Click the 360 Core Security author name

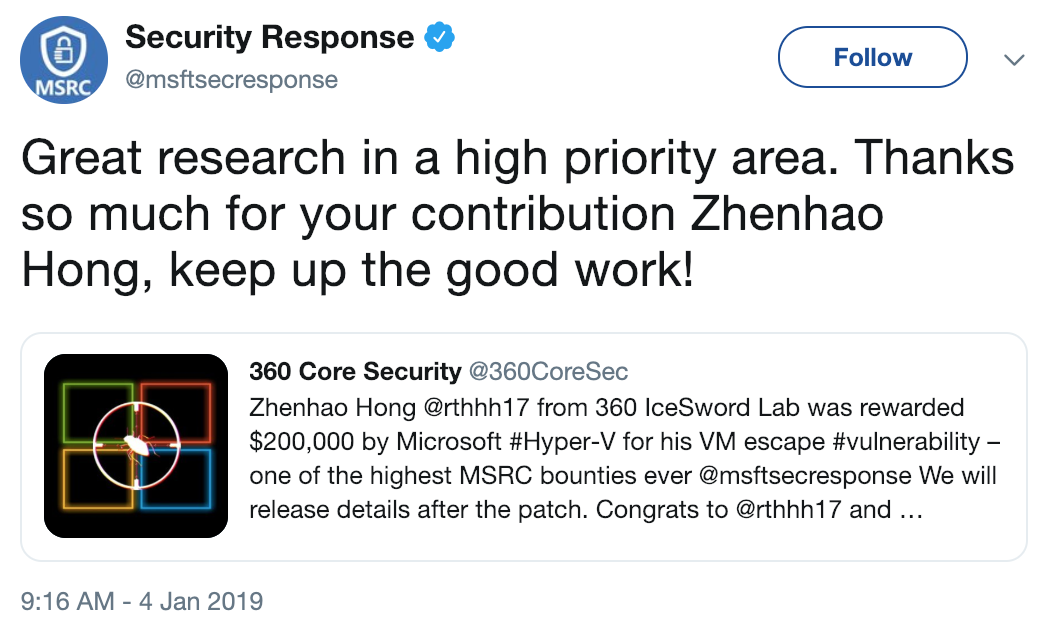[x=354, y=373]
